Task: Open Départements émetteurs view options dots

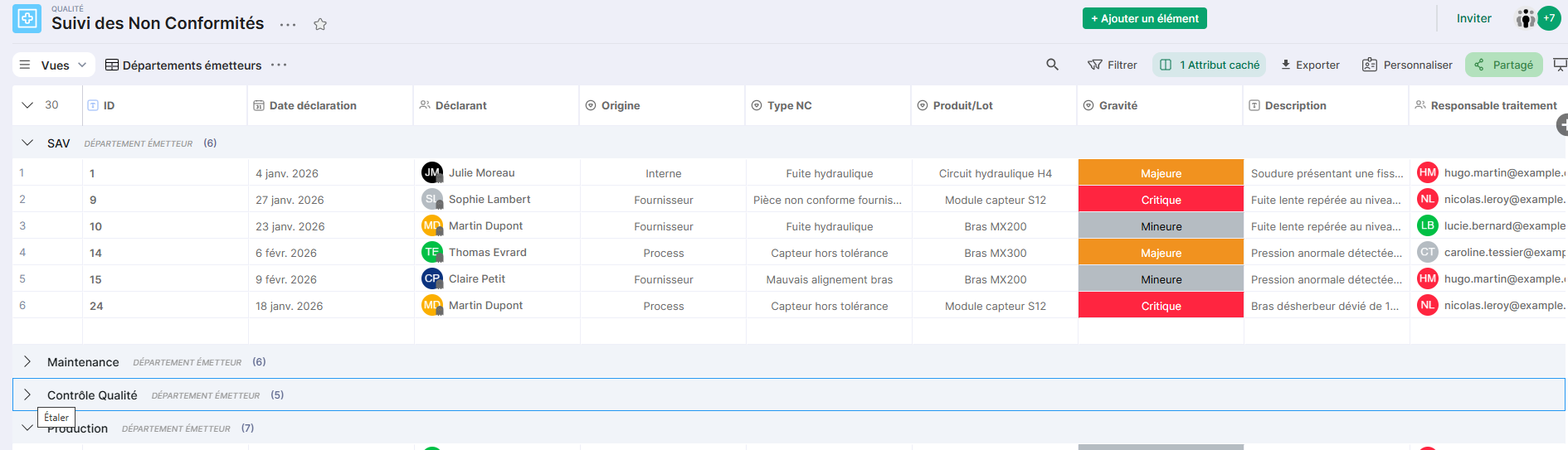Action: tap(279, 65)
